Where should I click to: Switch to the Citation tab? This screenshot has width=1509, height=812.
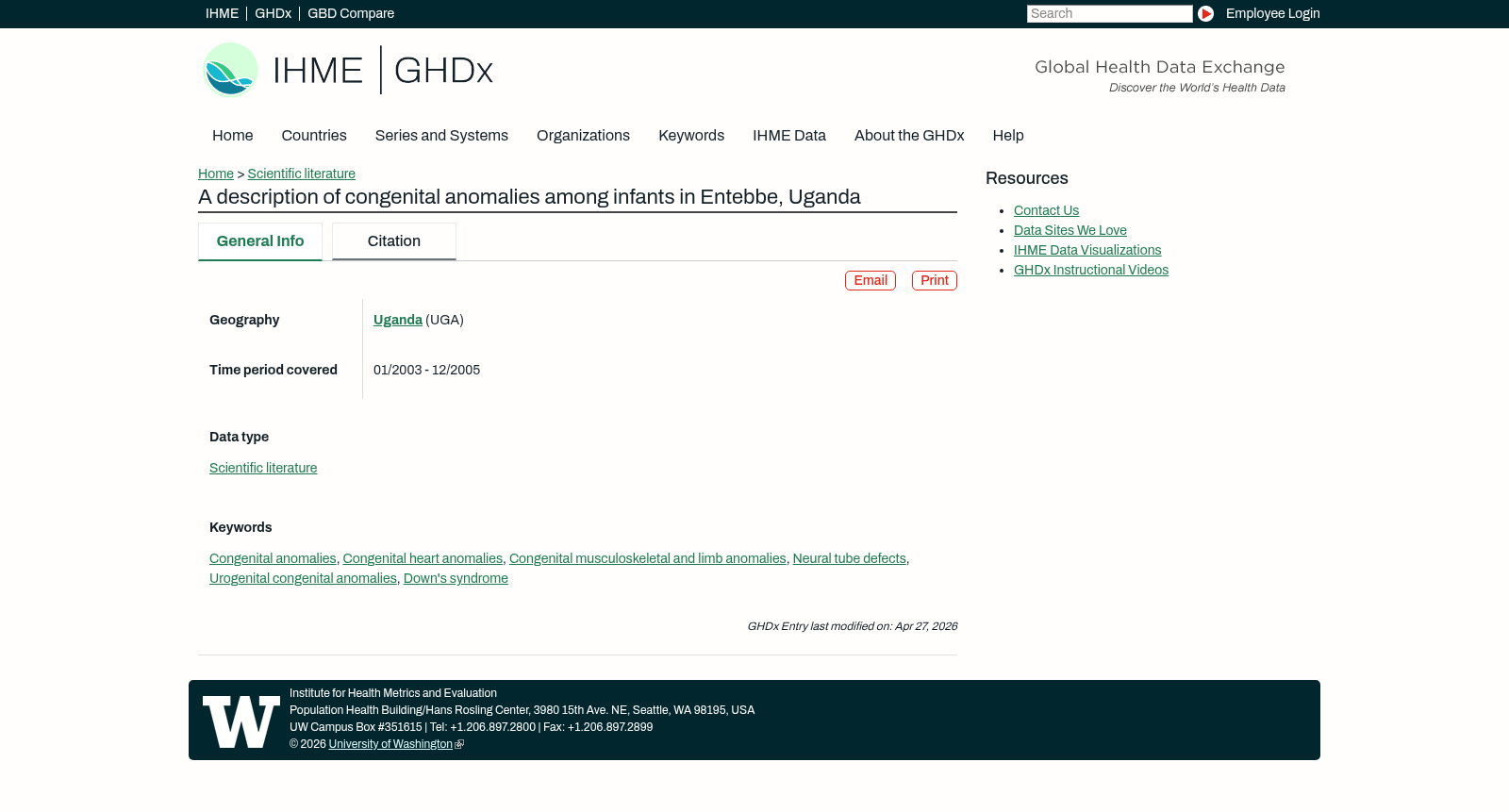pyautogui.click(x=394, y=241)
